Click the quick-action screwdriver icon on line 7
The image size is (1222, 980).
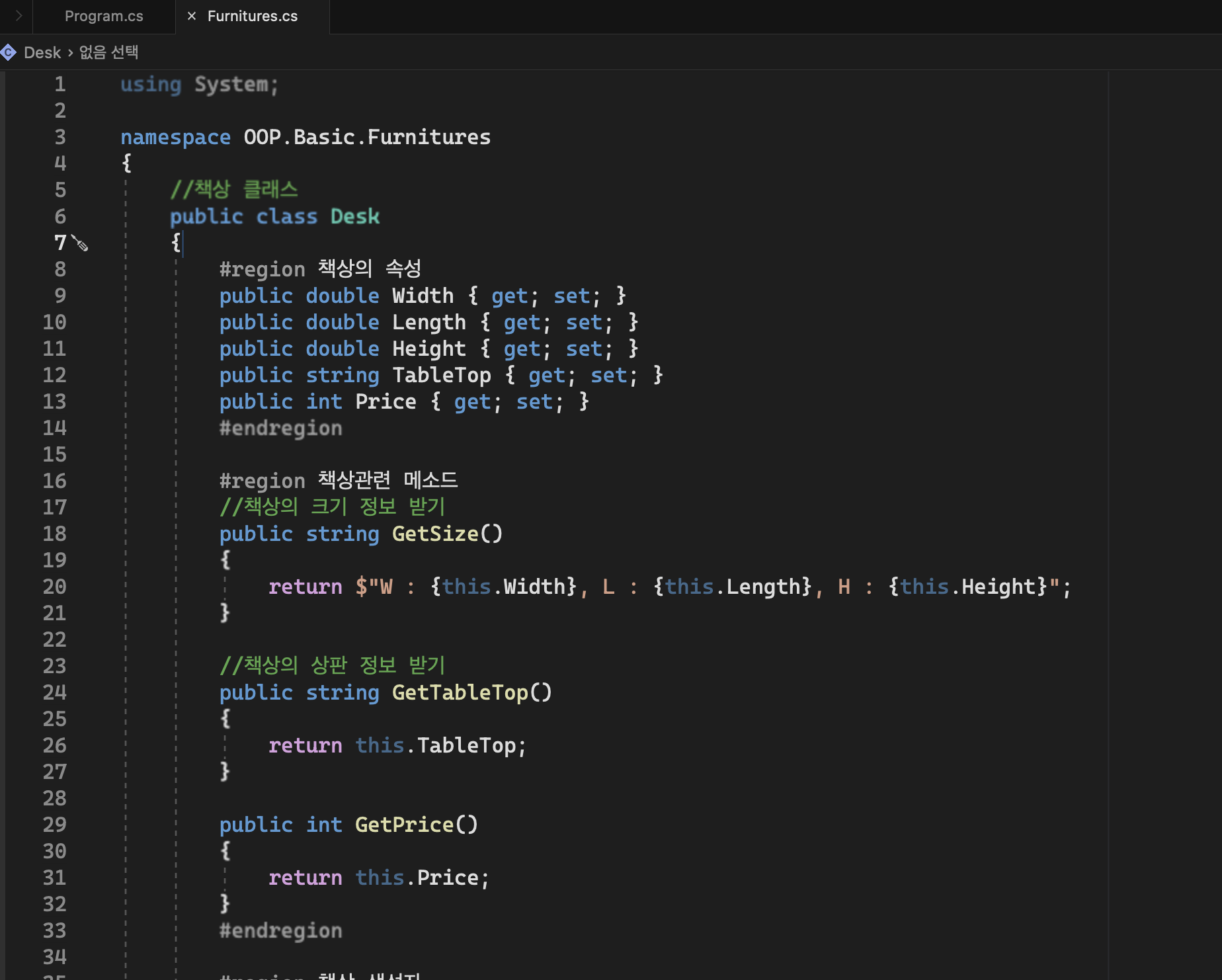click(x=80, y=243)
